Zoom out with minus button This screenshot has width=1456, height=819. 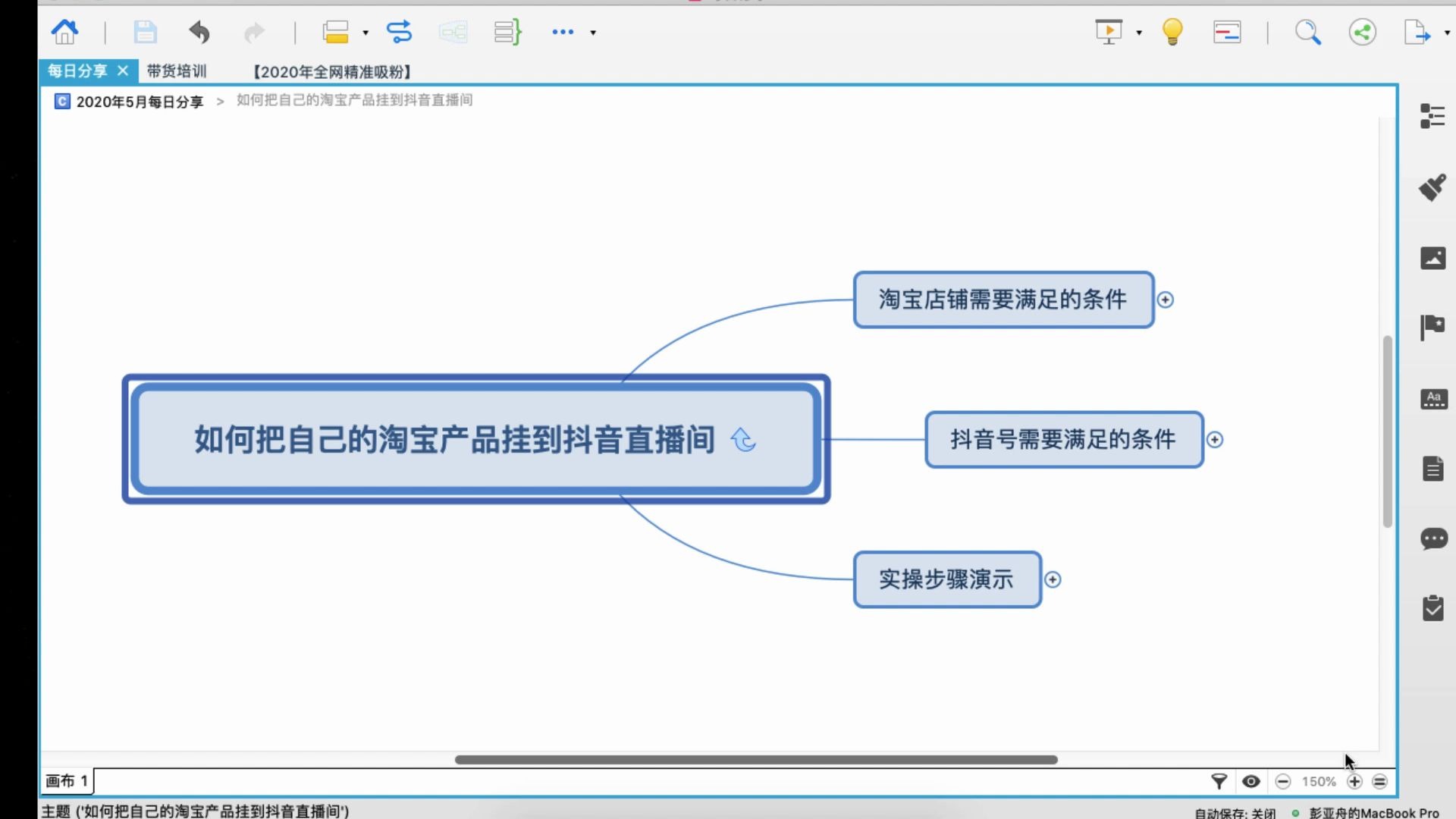(x=1283, y=781)
